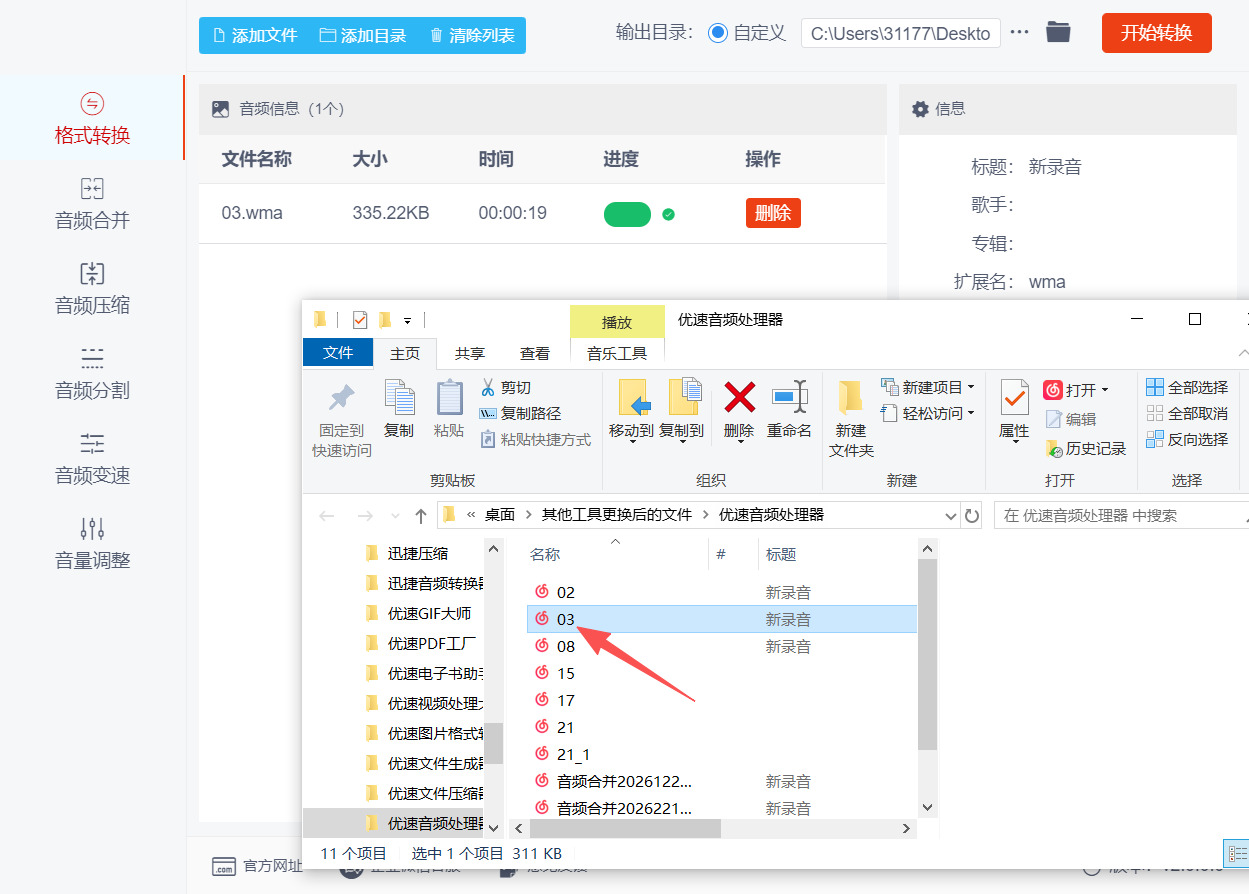Open the 共享 ribbon tab
The image size is (1249, 894).
click(470, 353)
